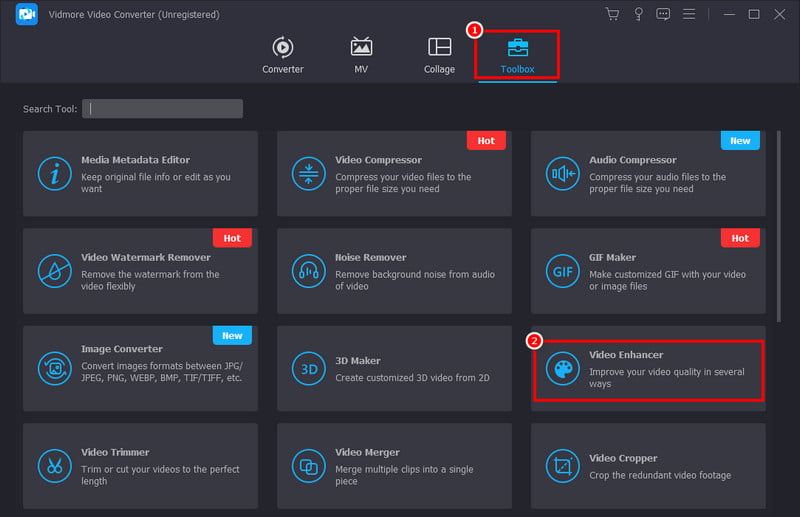This screenshot has height=517, width=800.
Task: Click the Video Merger icon
Action: click(309, 466)
